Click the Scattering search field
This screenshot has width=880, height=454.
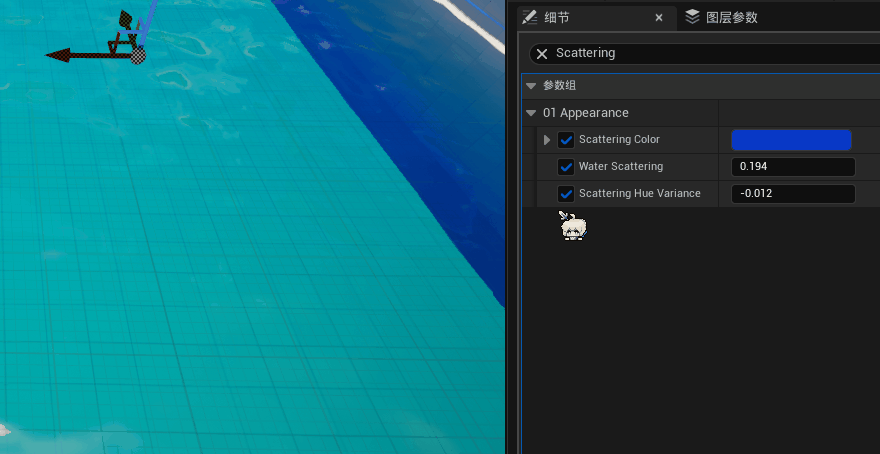click(x=706, y=53)
